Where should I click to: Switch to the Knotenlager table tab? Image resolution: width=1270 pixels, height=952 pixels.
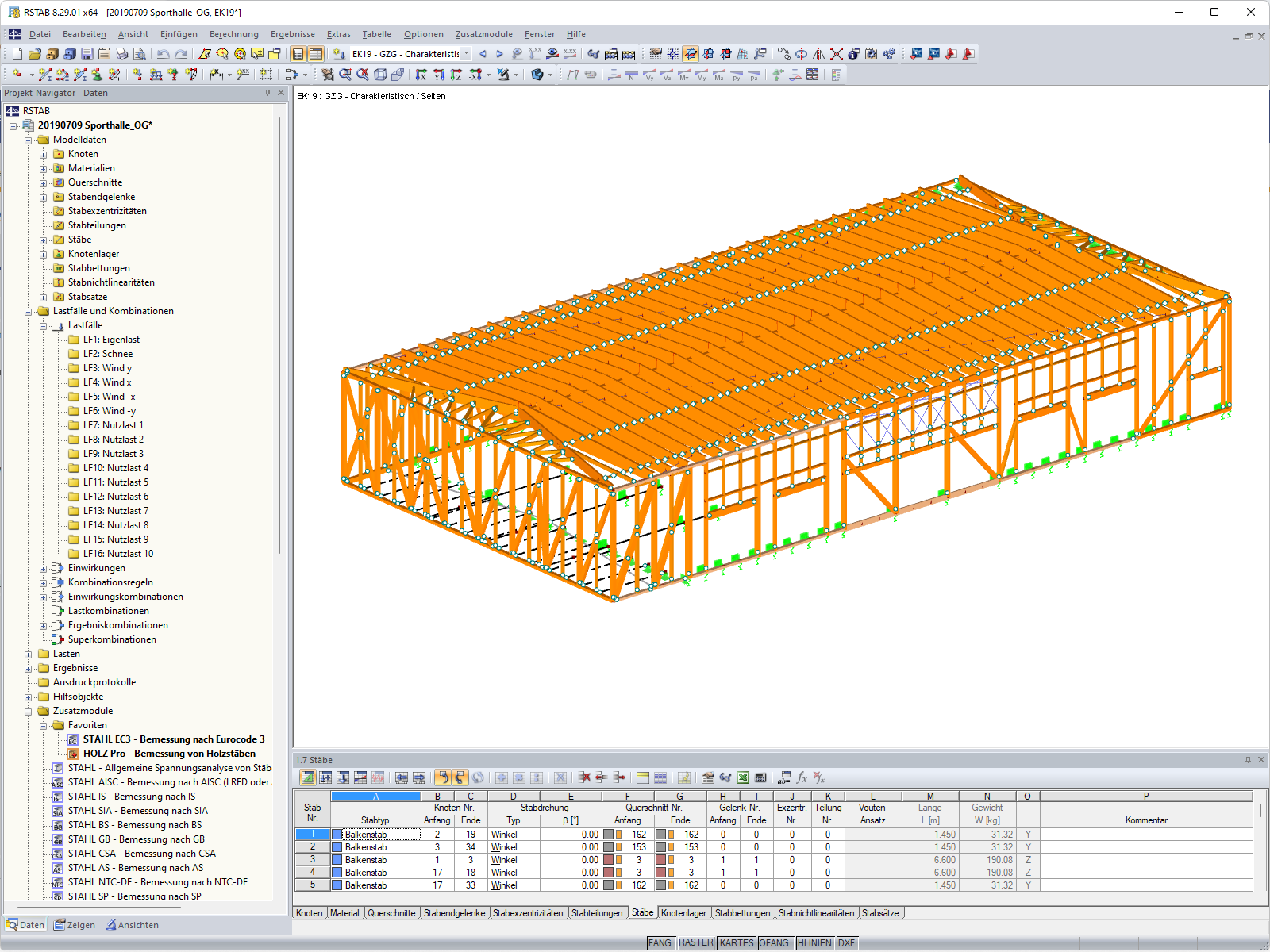click(x=683, y=913)
